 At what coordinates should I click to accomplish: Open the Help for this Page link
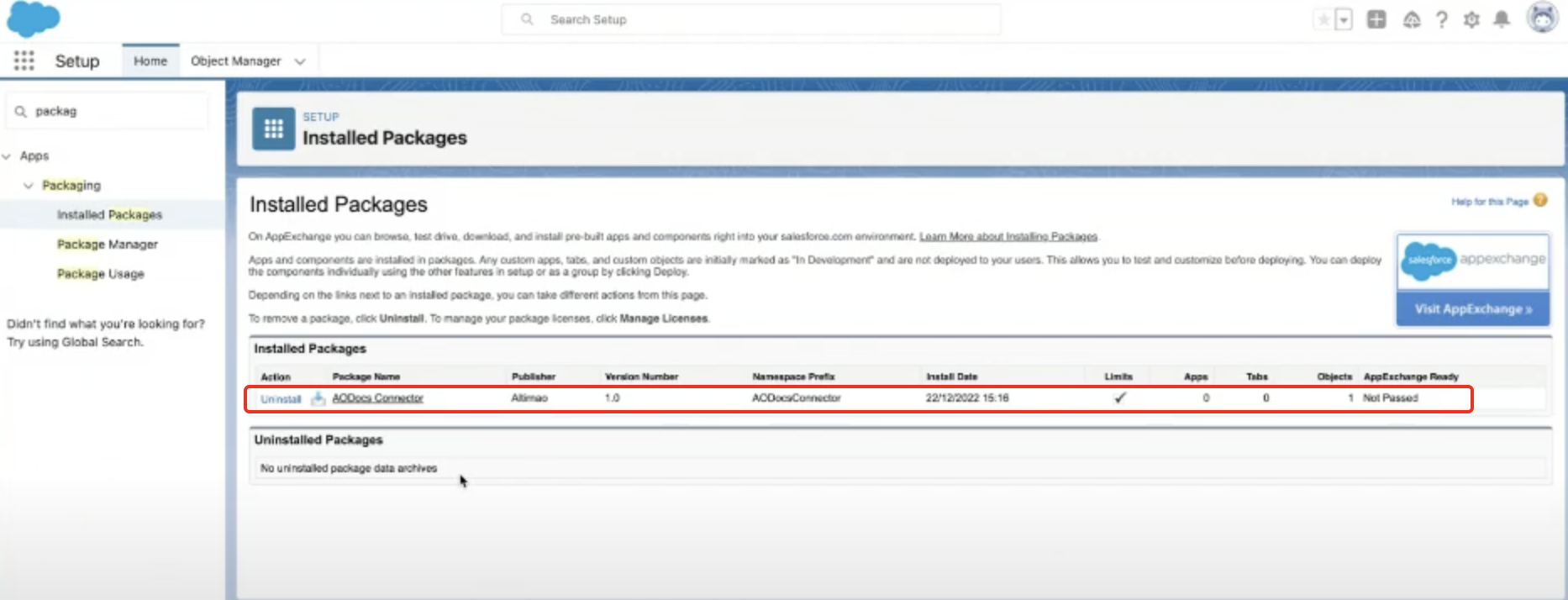[x=1489, y=202]
